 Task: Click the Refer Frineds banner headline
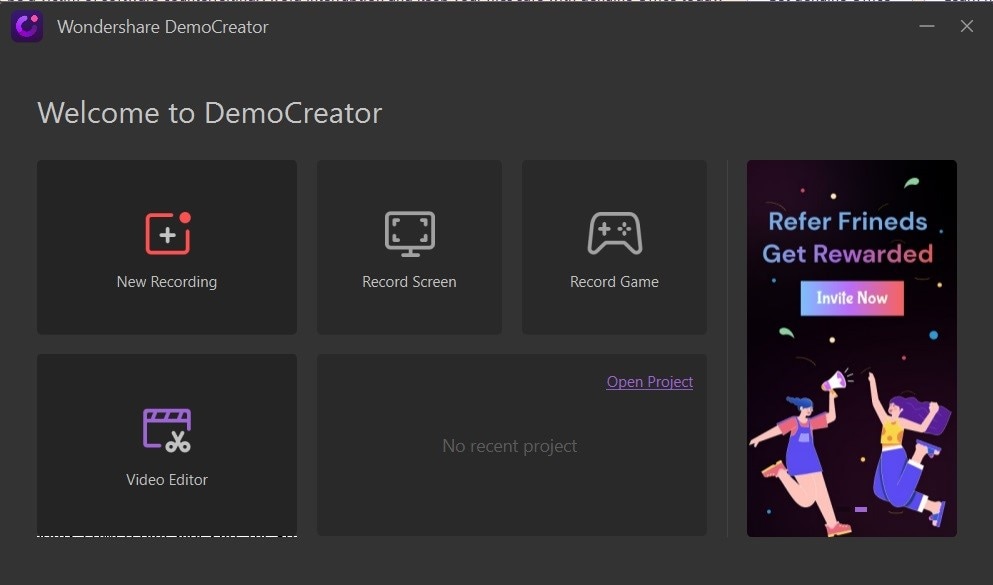point(847,222)
